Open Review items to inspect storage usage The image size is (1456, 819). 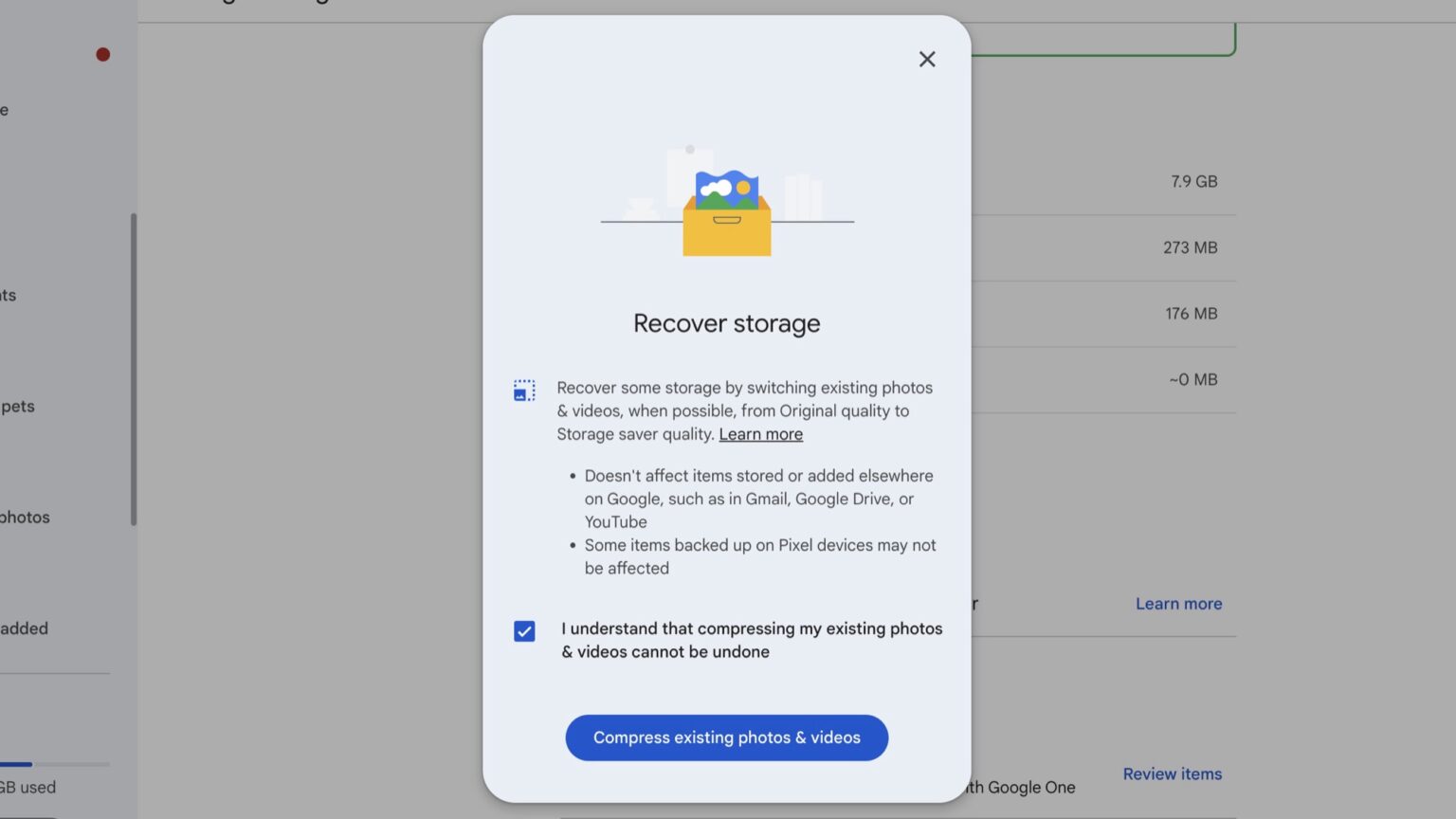(x=1172, y=773)
